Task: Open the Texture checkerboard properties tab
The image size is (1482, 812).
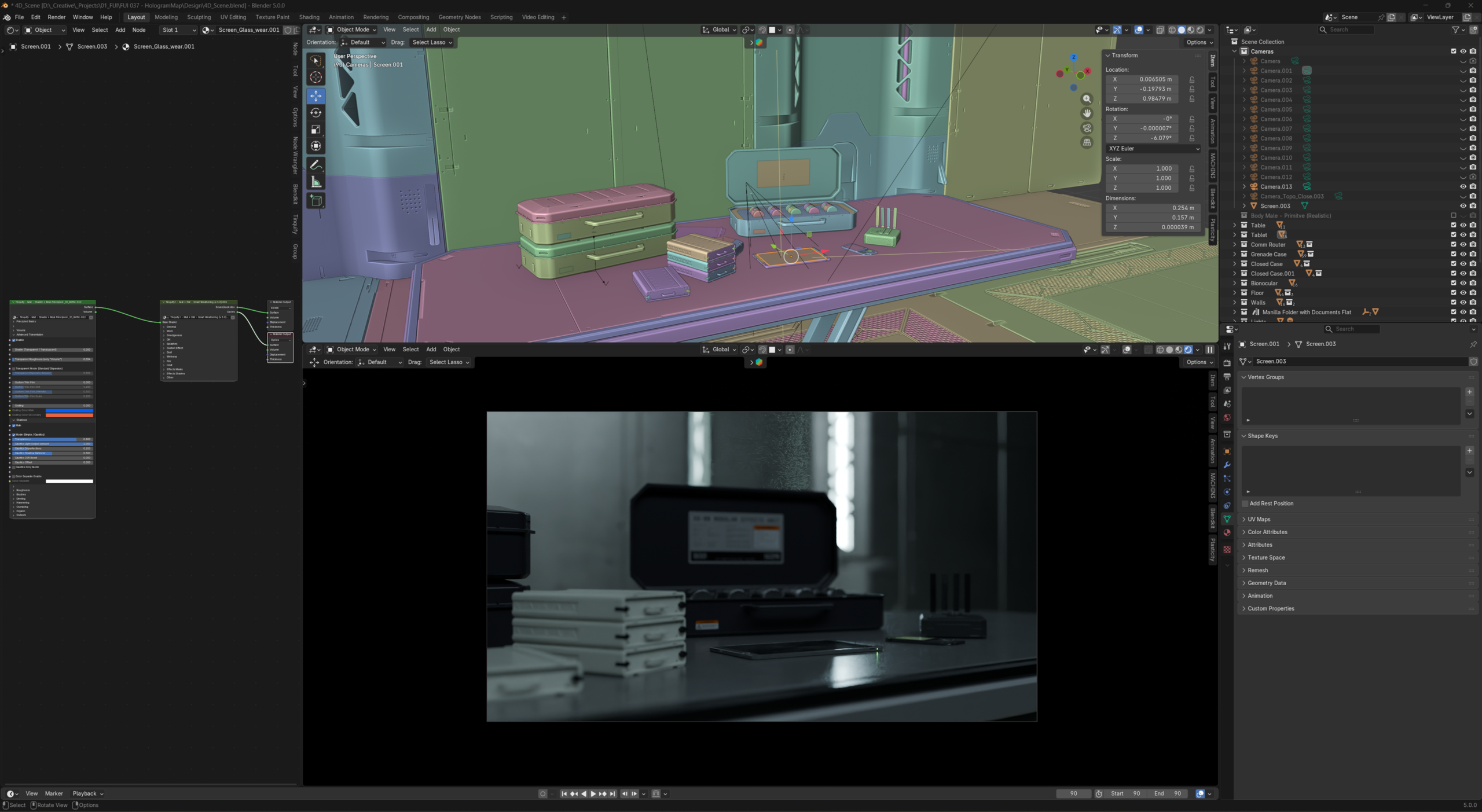Action: (x=1227, y=549)
